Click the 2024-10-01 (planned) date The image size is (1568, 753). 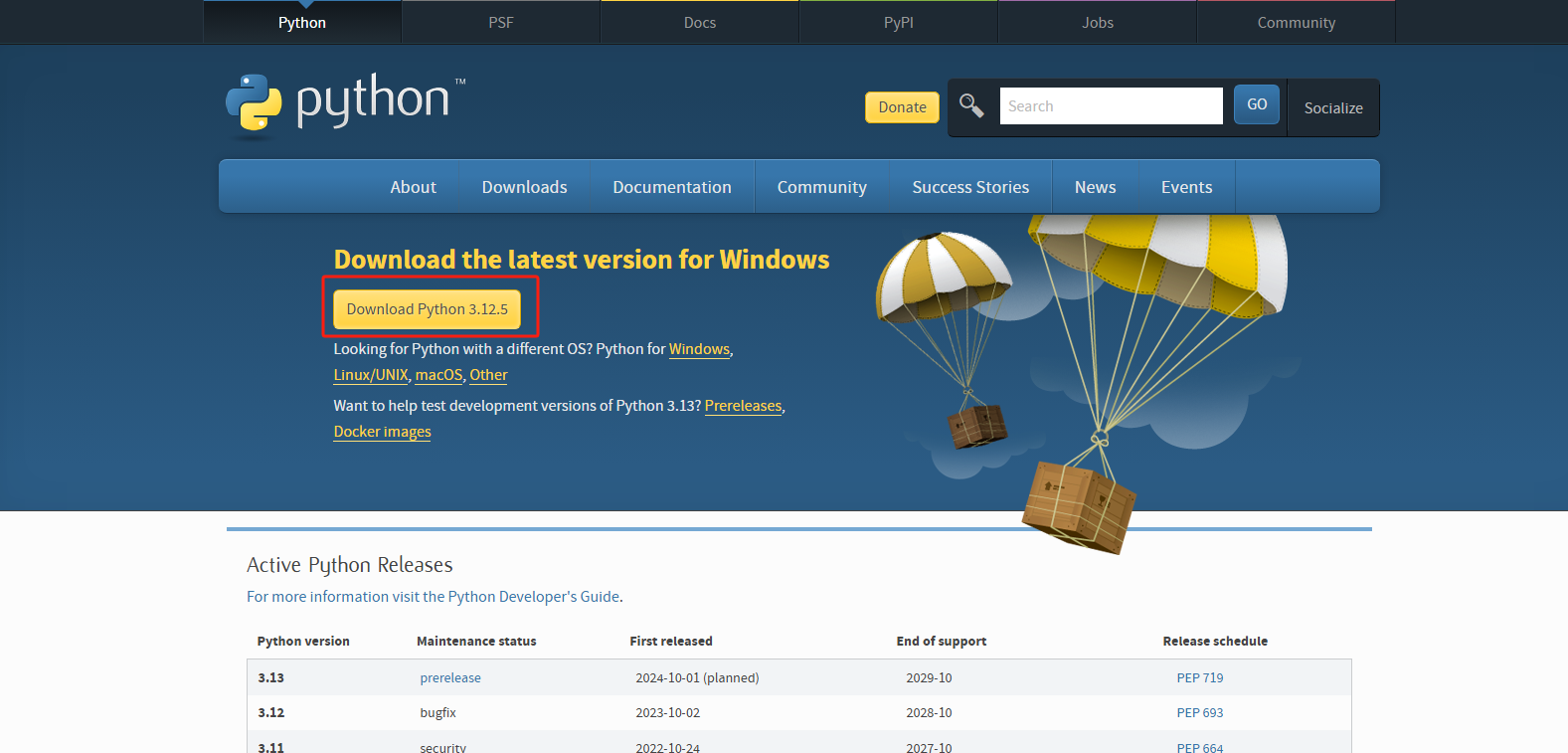697,678
